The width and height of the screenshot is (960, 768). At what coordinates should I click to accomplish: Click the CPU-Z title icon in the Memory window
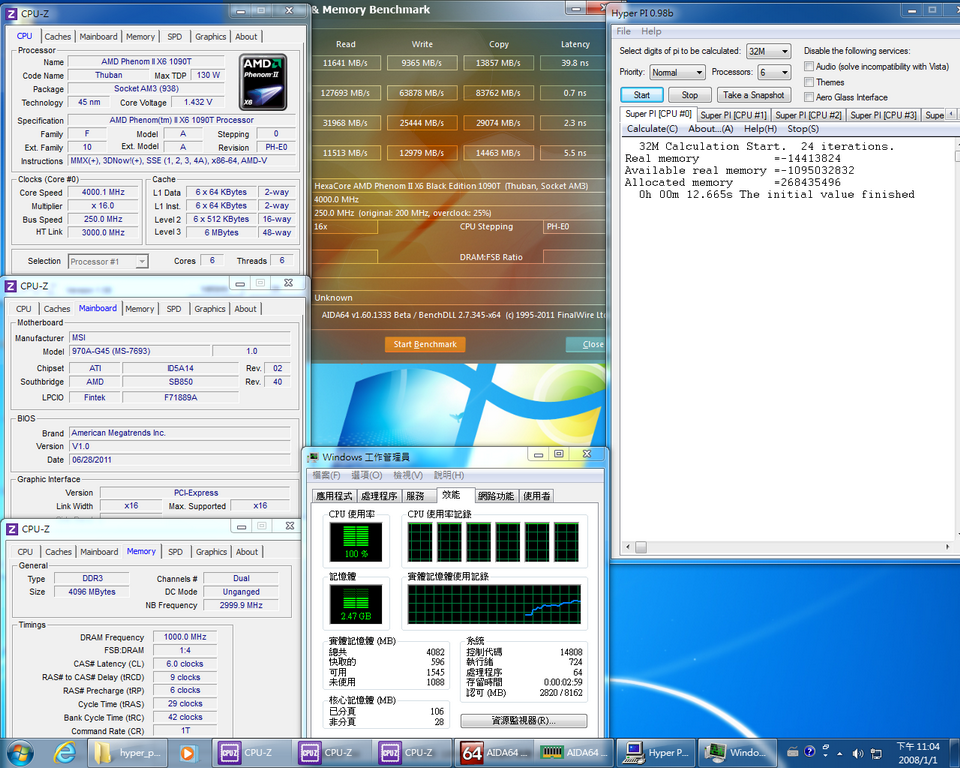coord(12,529)
